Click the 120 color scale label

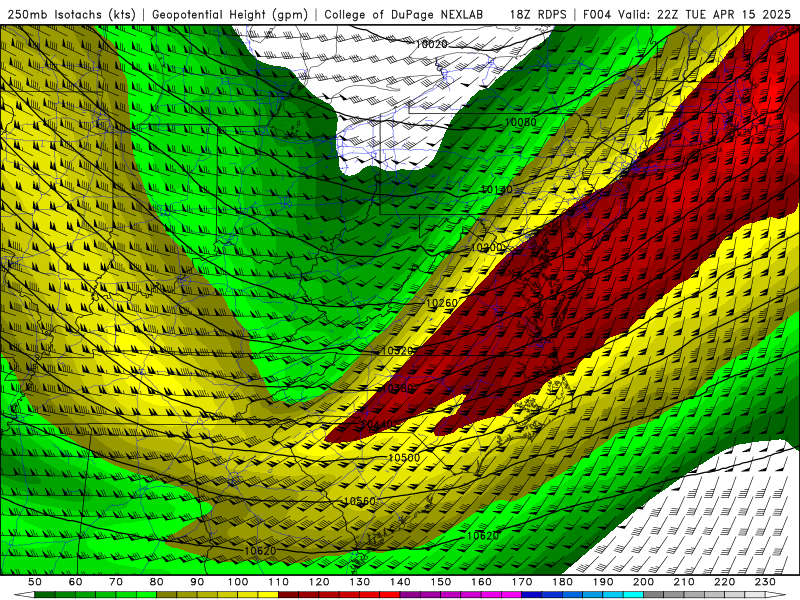pos(319,582)
